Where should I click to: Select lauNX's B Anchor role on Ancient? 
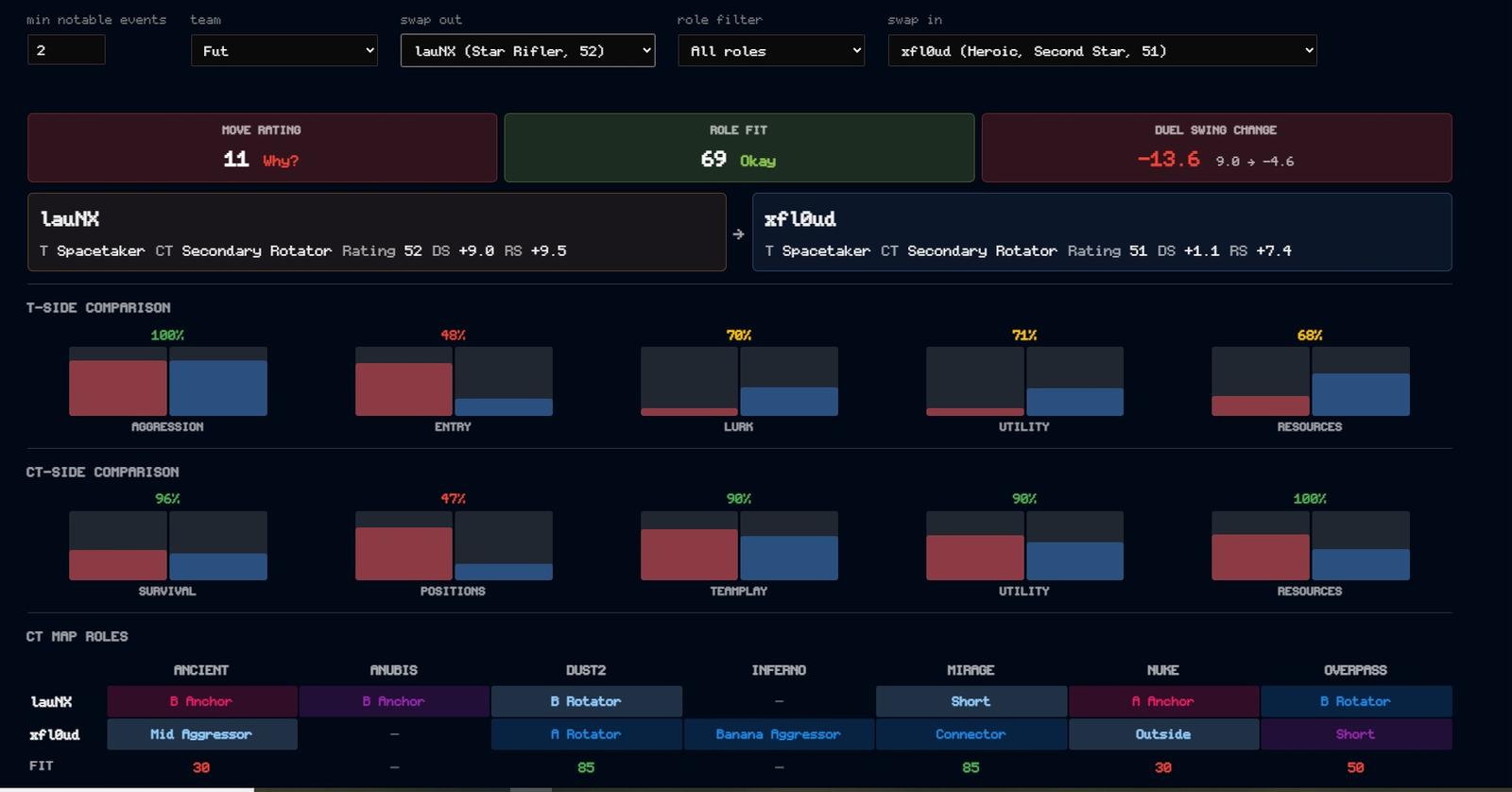tap(201, 701)
